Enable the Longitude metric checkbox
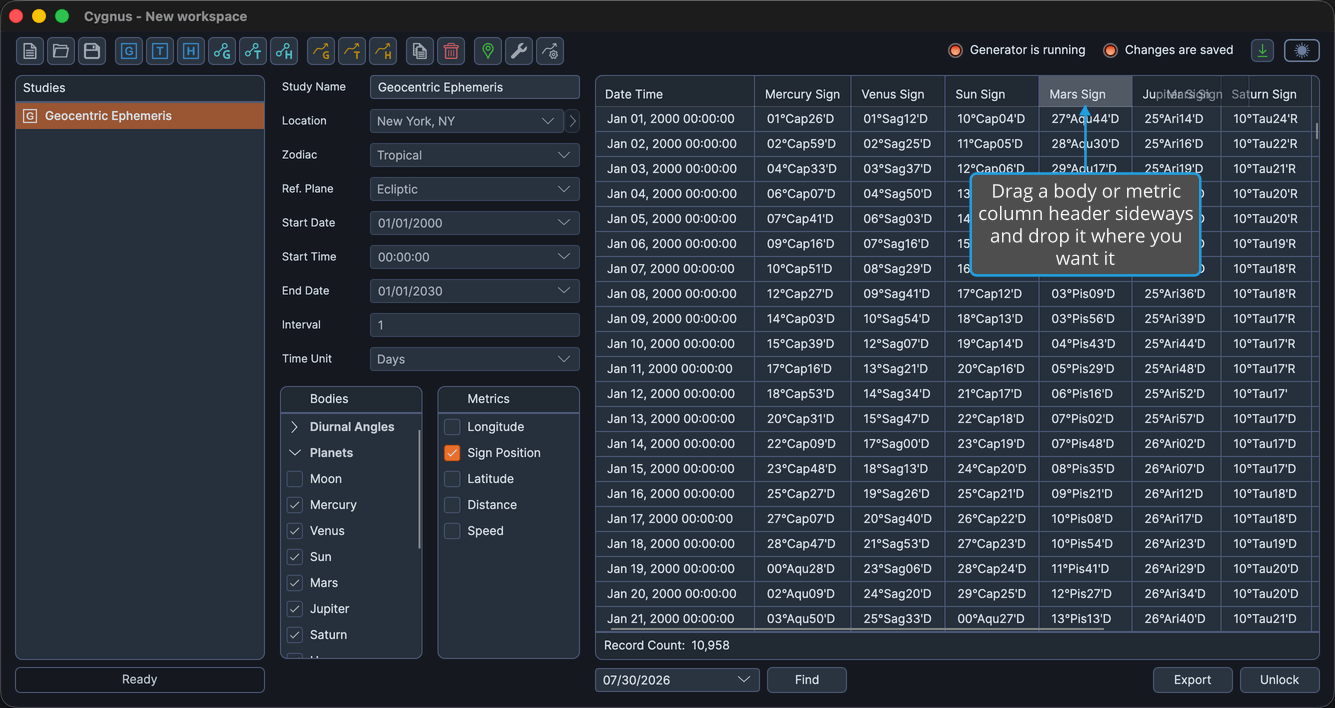Screen dimensions: 1335x708 point(452,427)
